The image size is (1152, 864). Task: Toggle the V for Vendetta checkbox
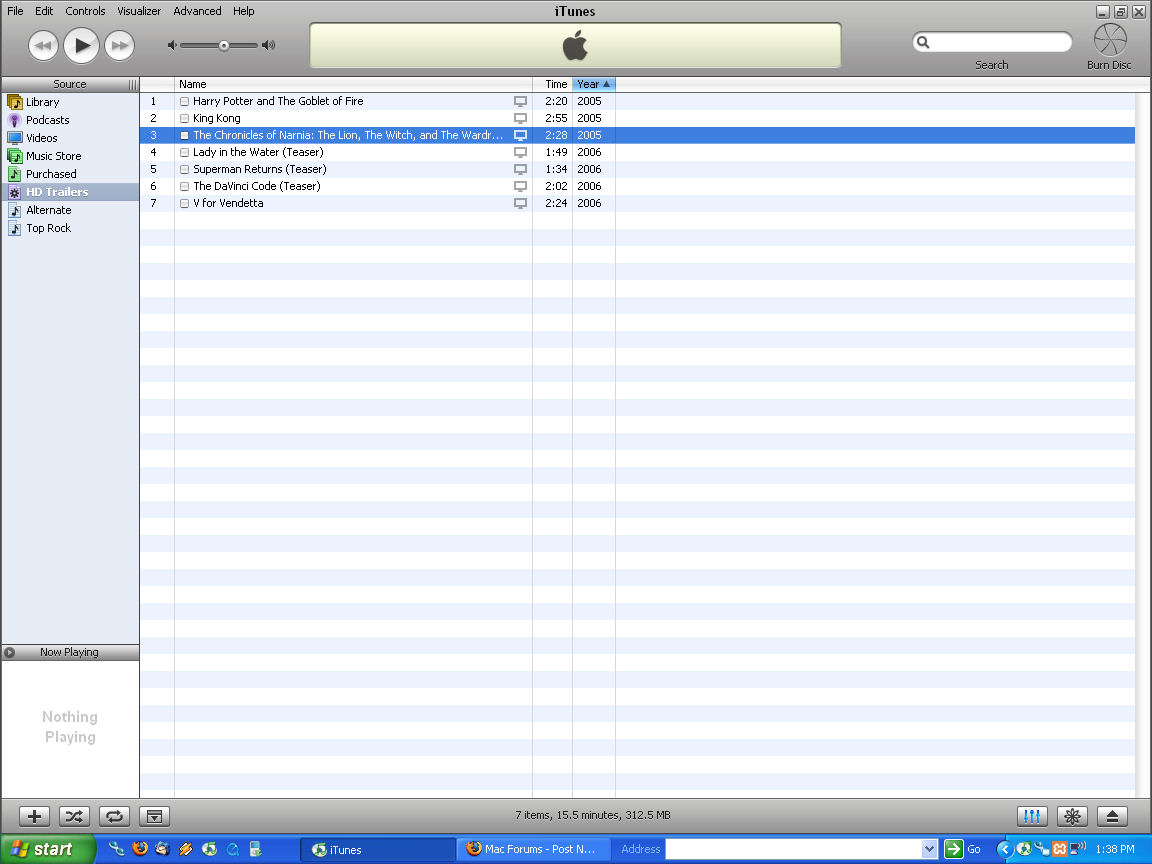pyautogui.click(x=184, y=204)
